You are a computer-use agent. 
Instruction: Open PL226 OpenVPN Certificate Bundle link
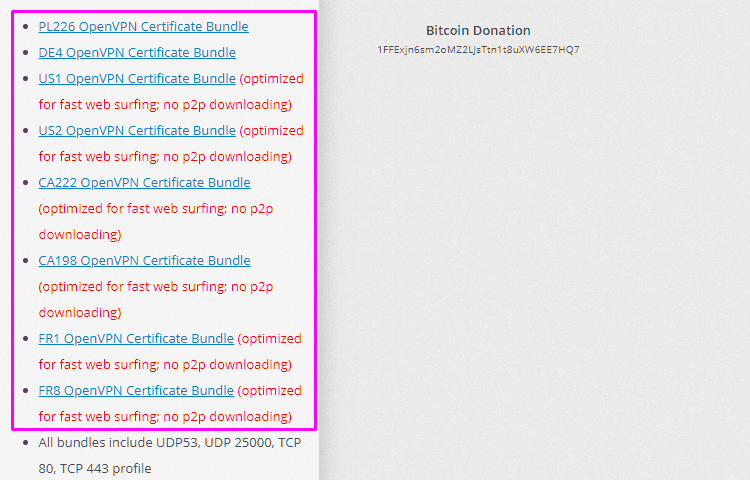[x=143, y=26]
